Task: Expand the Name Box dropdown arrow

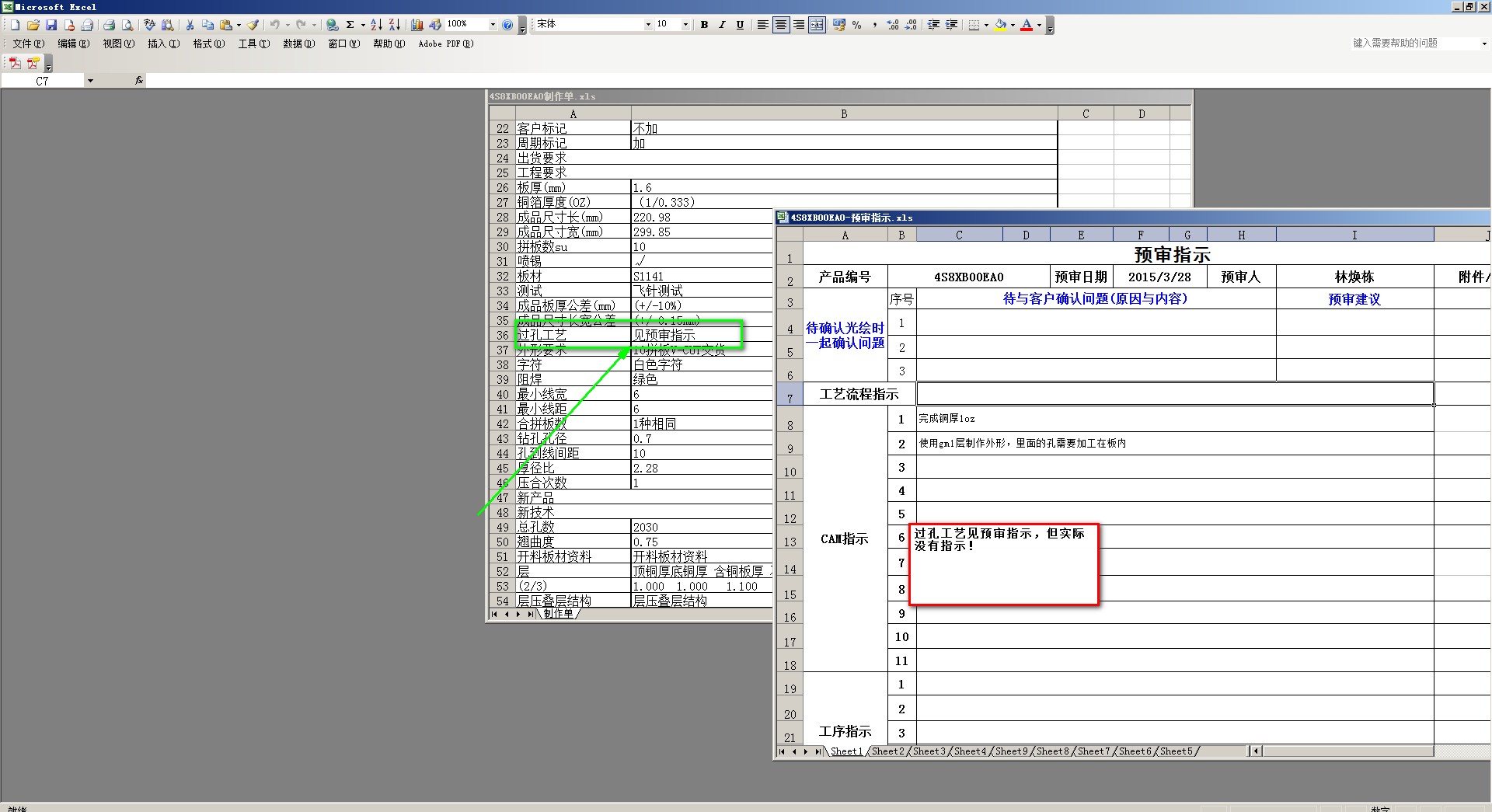Action: pos(90,81)
